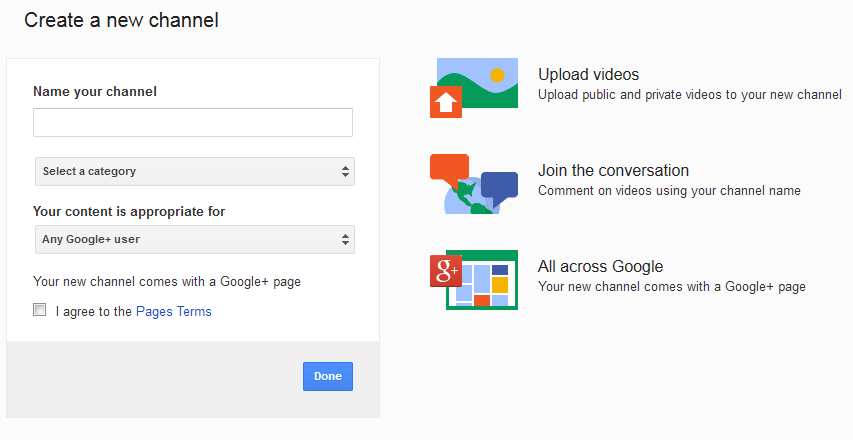Open the Select a category dropdown
Screen dimensions: 853x440
pos(194,171)
